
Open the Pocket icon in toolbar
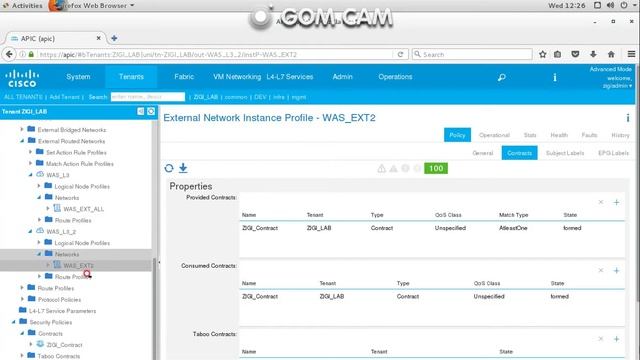pyautogui.click(x=575, y=54)
